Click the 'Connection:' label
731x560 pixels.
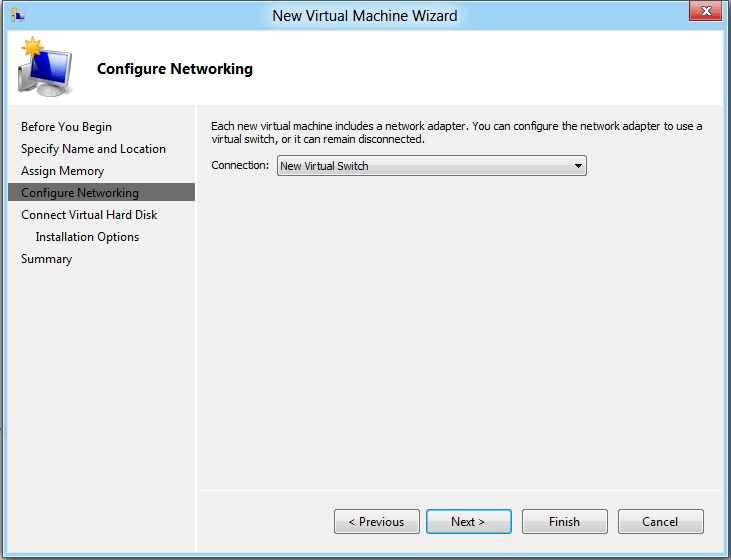[240, 166]
